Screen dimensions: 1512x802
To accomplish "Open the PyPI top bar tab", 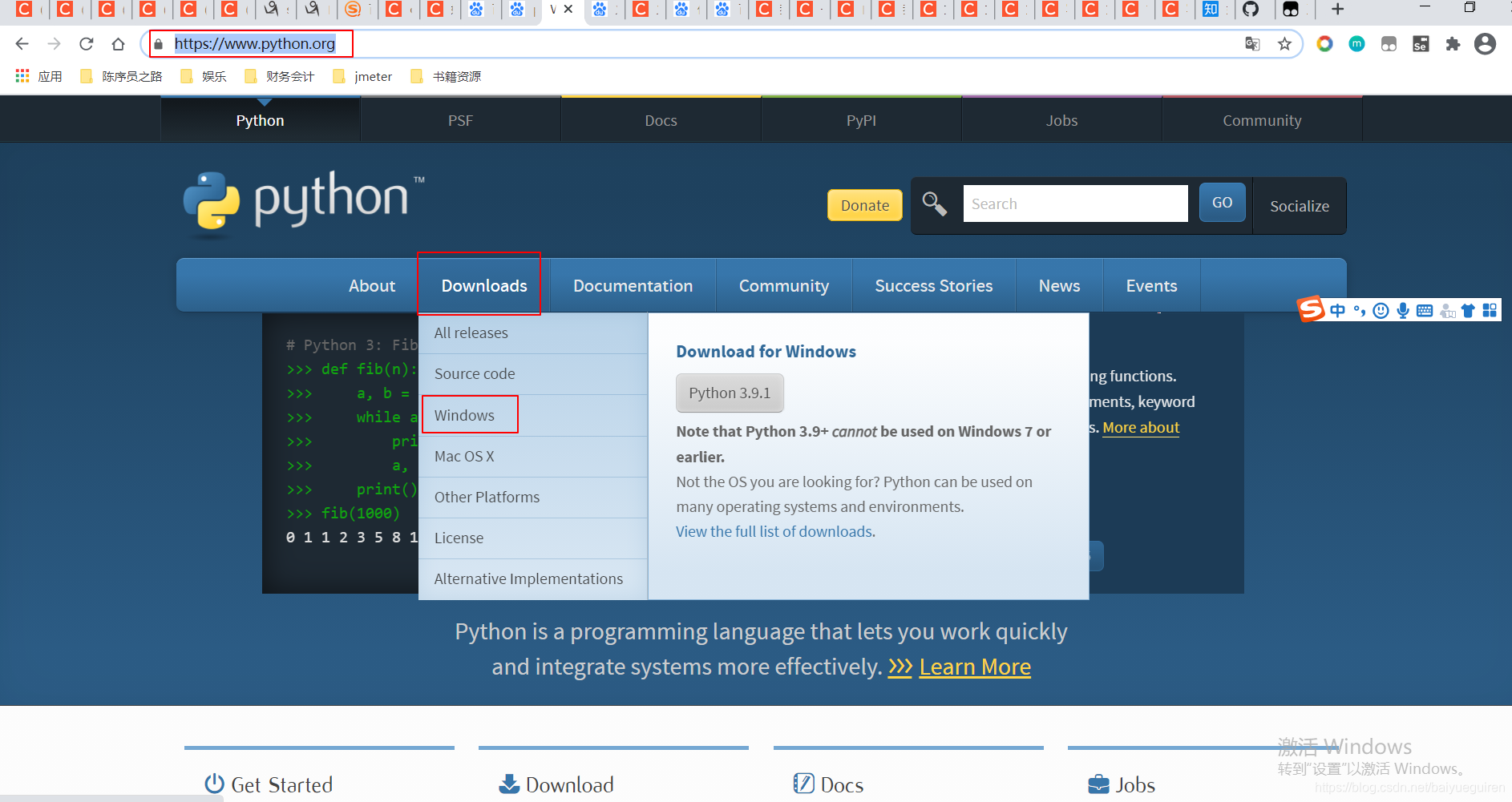I will tap(862, 120).
